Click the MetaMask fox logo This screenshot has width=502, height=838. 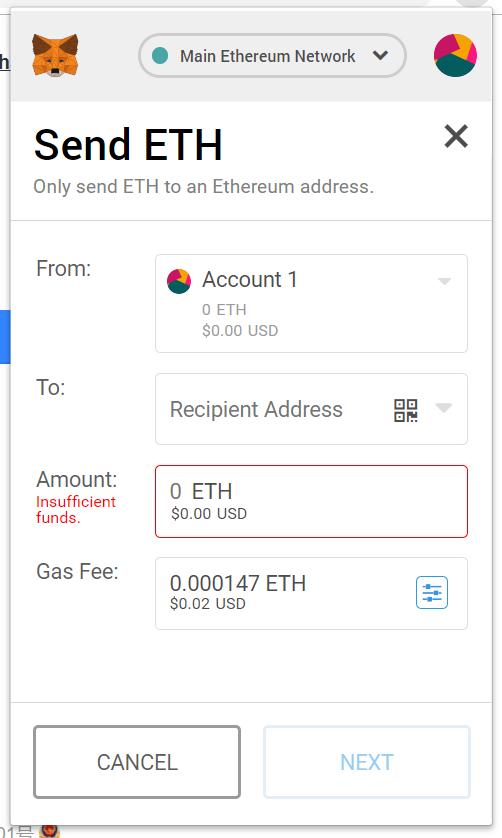coord(55,56)
